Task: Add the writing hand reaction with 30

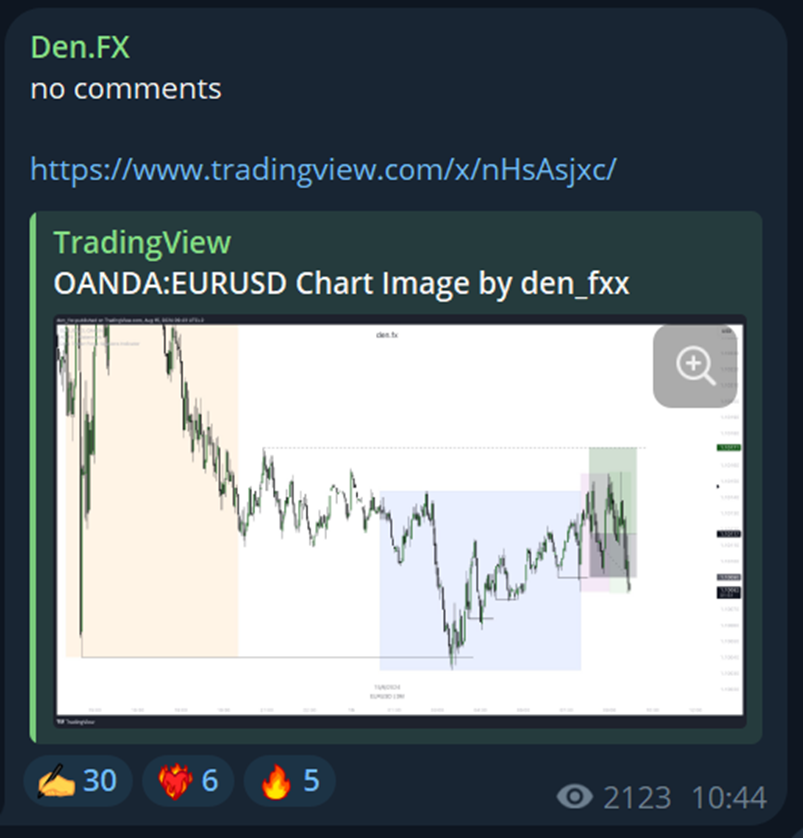Action: tap(78, 781)
